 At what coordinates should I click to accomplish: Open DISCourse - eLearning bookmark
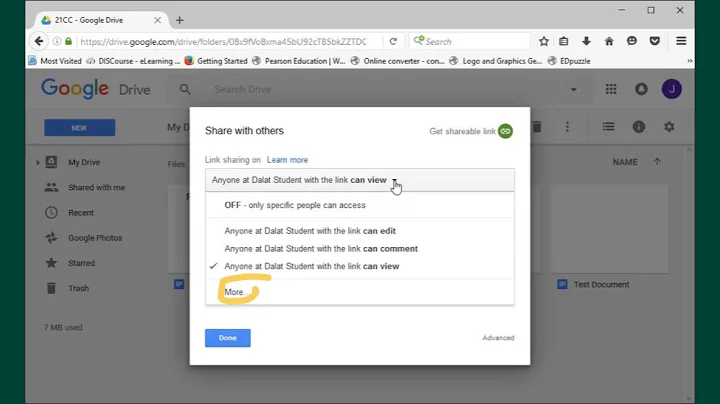pos(134,61)
